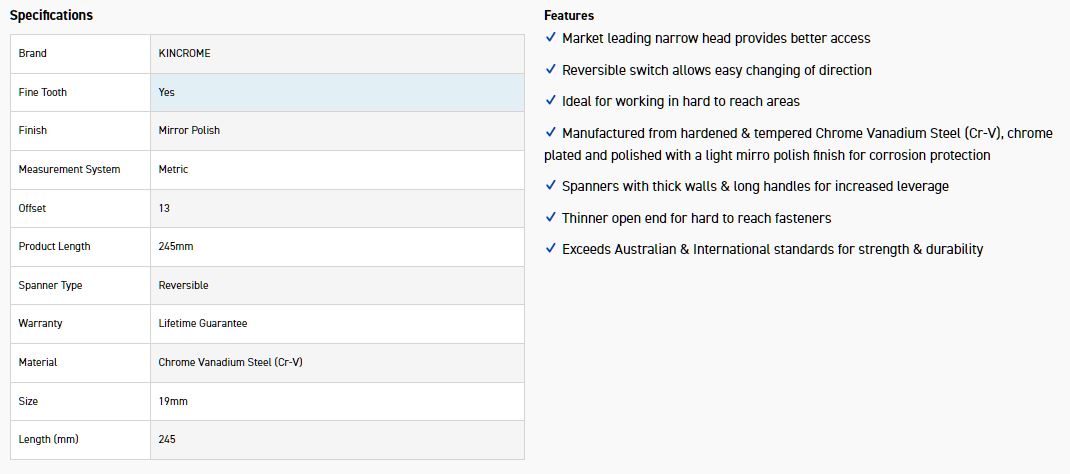Select the Chrome Vanadium Steel material cell

[x=230, y=362]
